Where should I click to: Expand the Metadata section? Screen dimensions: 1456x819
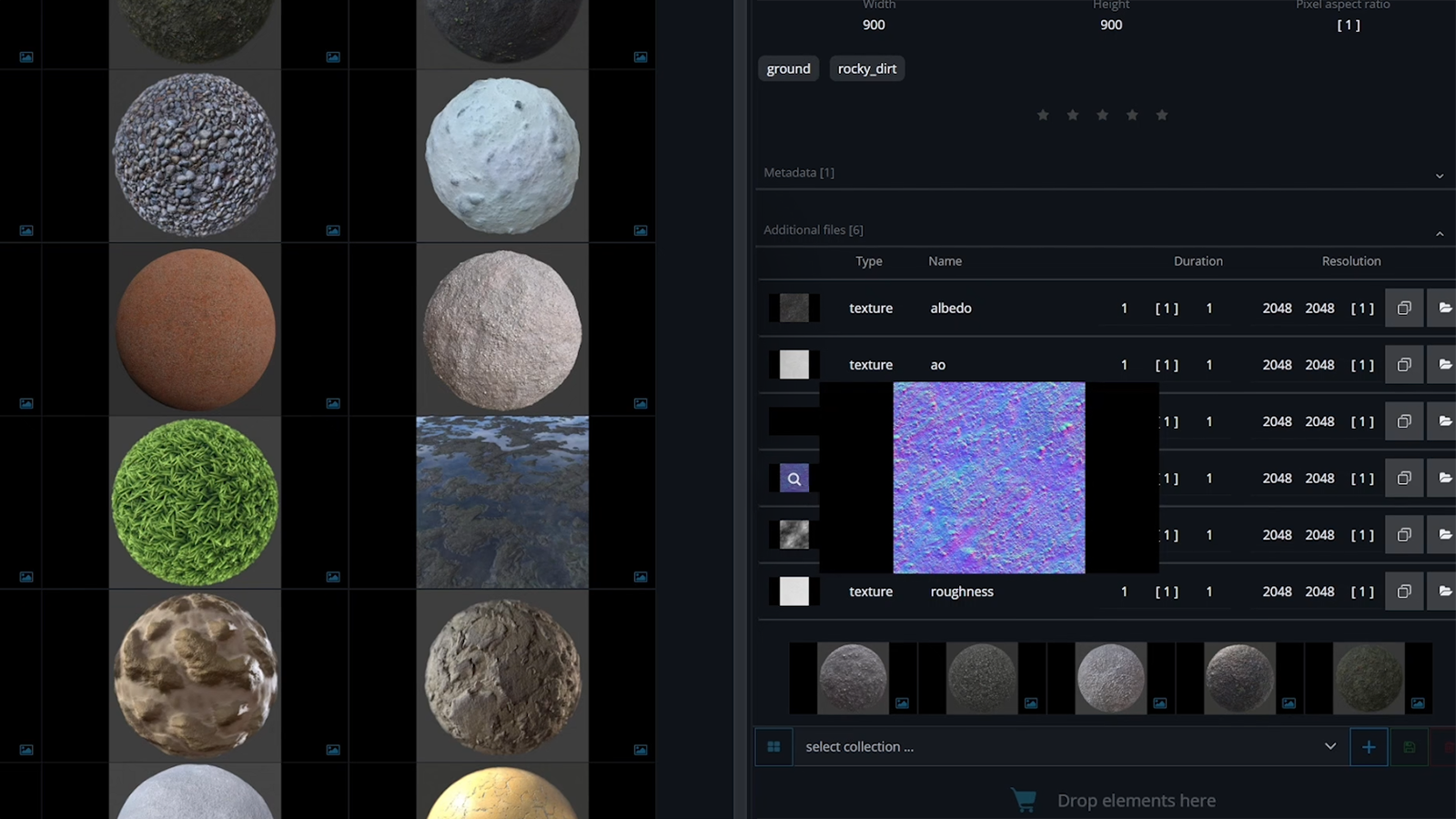click(1439, 176)
